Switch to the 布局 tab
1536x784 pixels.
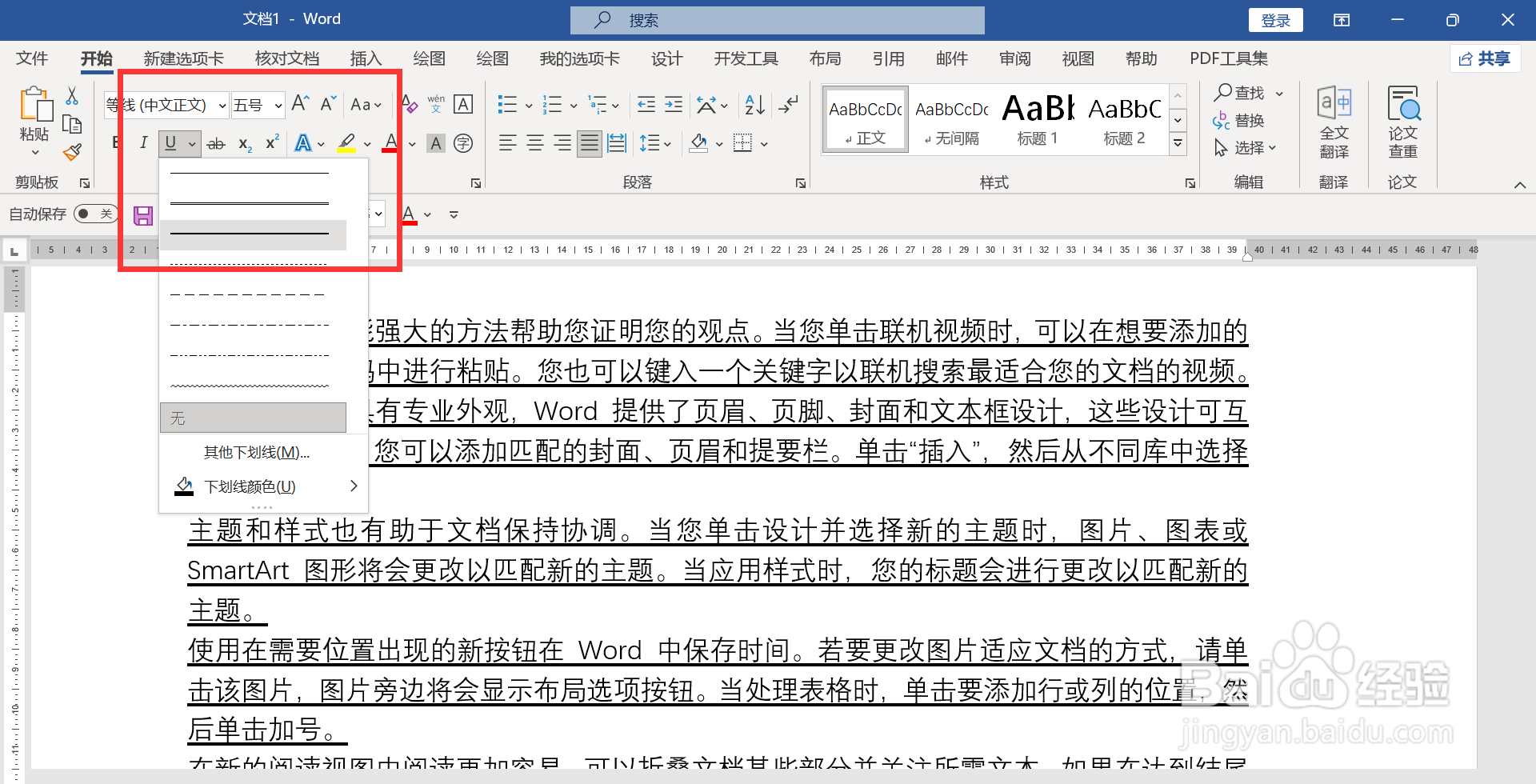825,58
